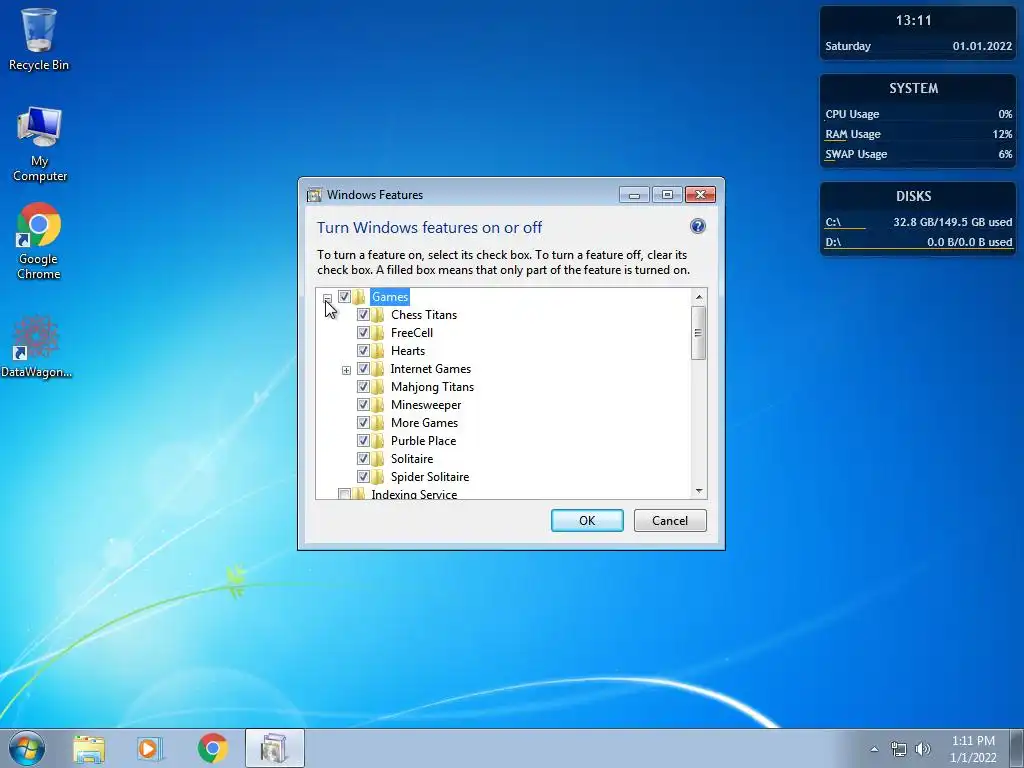Expand the Internet Games node
Screen dimensions: 1024x768
[346, 370]
